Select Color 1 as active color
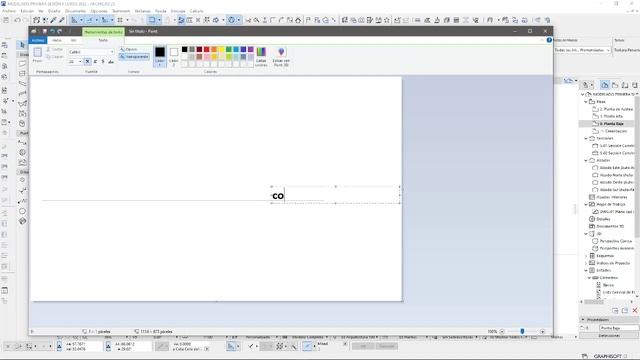The width and height of the screenshot is (640, 360). click(x=160, y=56)
